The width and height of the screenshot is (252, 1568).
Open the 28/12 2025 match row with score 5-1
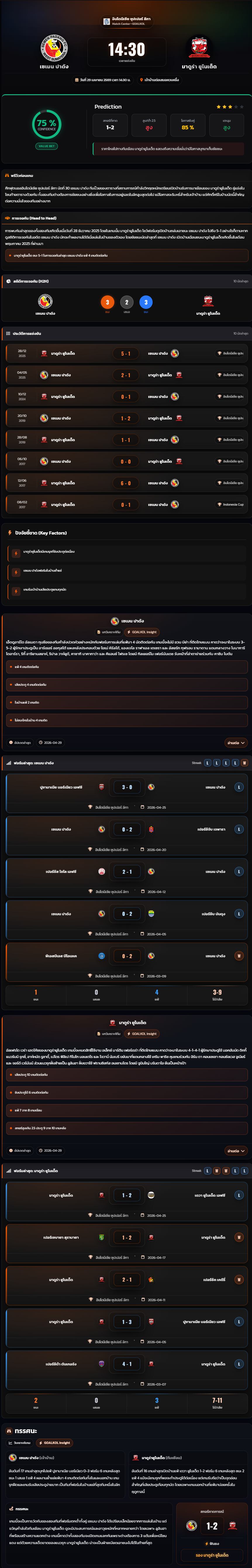coord(126,353)
